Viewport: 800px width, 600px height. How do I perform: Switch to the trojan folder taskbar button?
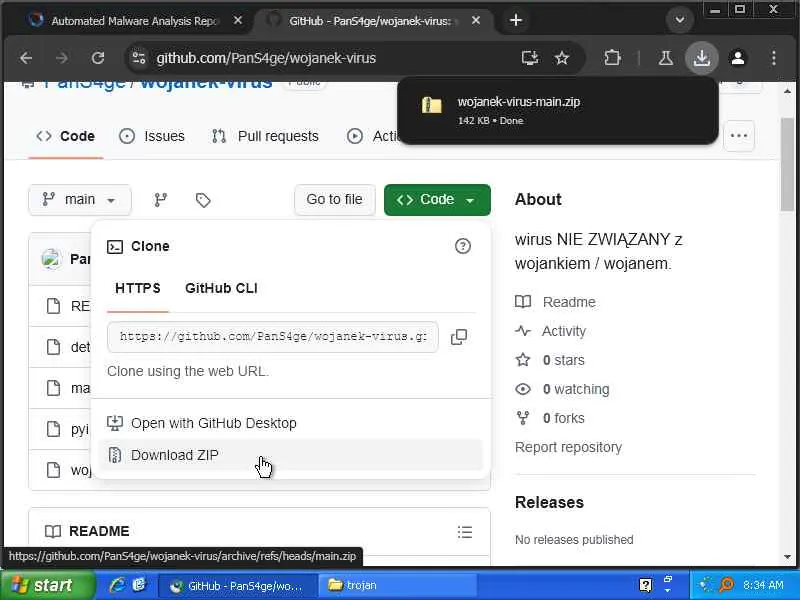pyautogui.click(x=397, y=585)
